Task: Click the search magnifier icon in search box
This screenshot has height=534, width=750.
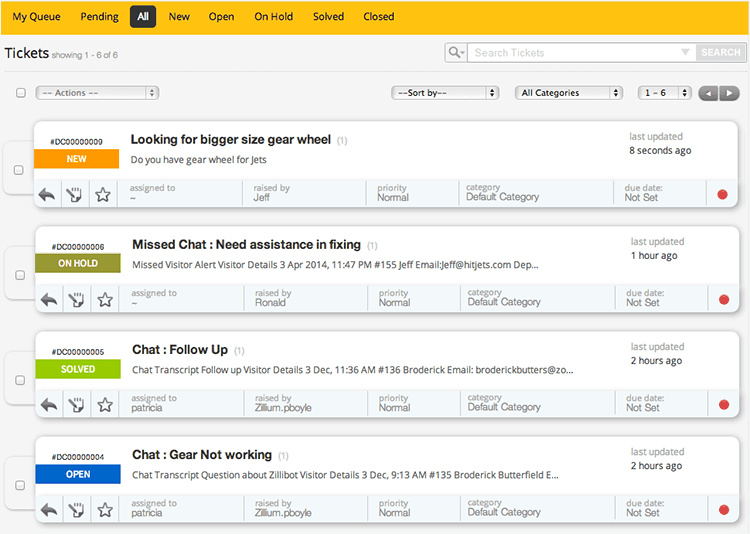Action: (x=456, y=53)
